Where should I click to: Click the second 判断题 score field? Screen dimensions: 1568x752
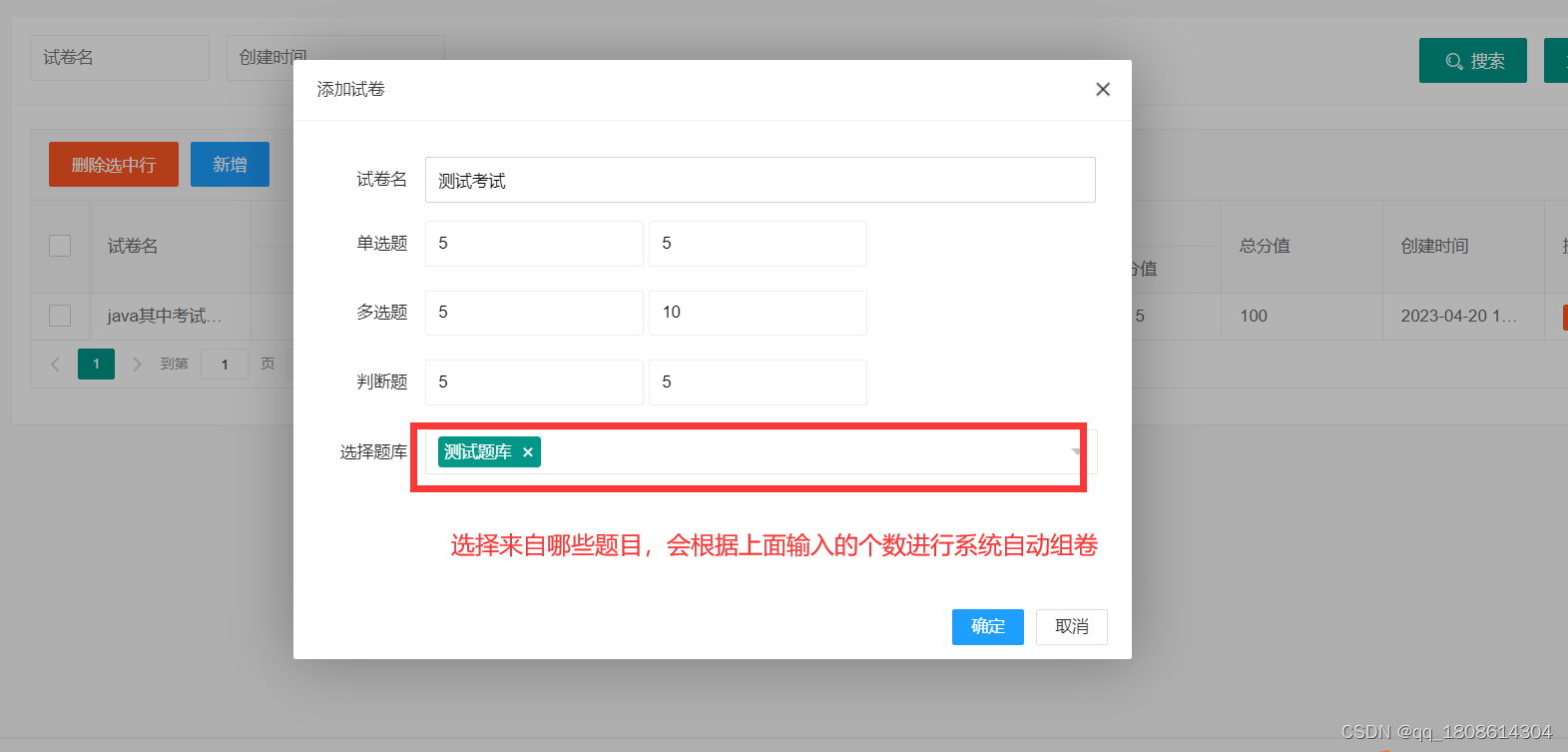(758, 382)
